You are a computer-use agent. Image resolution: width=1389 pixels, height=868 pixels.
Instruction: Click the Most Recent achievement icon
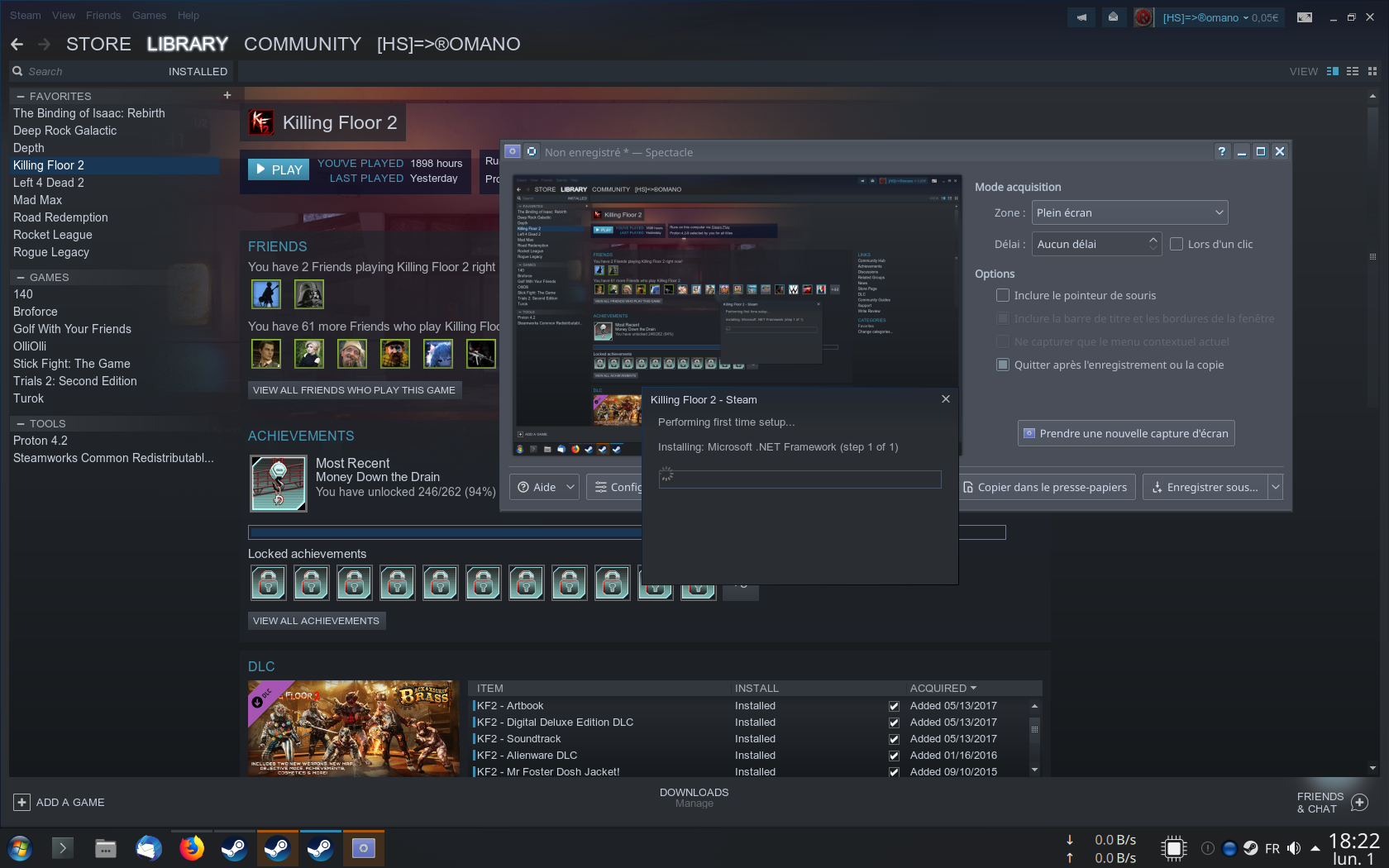[x=279, y=484]
